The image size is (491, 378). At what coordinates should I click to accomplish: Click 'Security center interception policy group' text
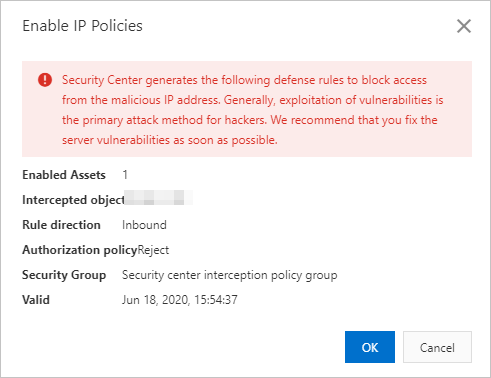tap(230, 275)
